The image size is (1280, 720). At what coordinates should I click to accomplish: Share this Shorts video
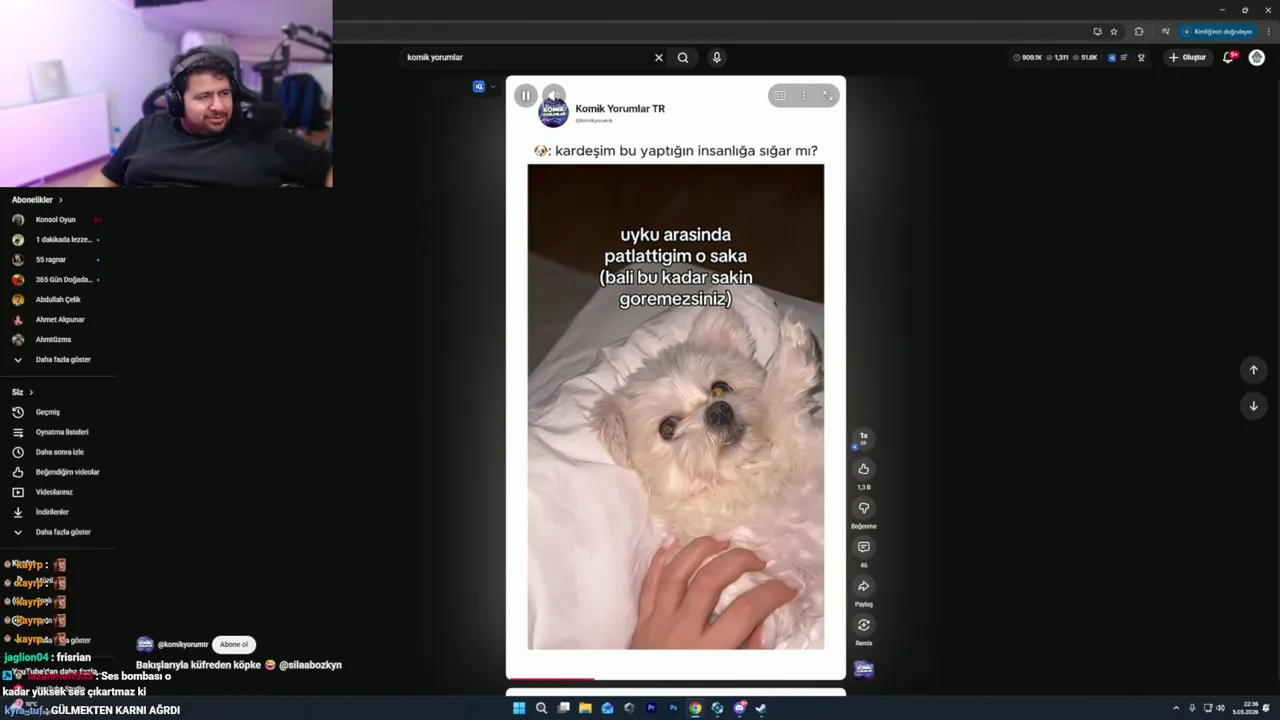point(864,586)
